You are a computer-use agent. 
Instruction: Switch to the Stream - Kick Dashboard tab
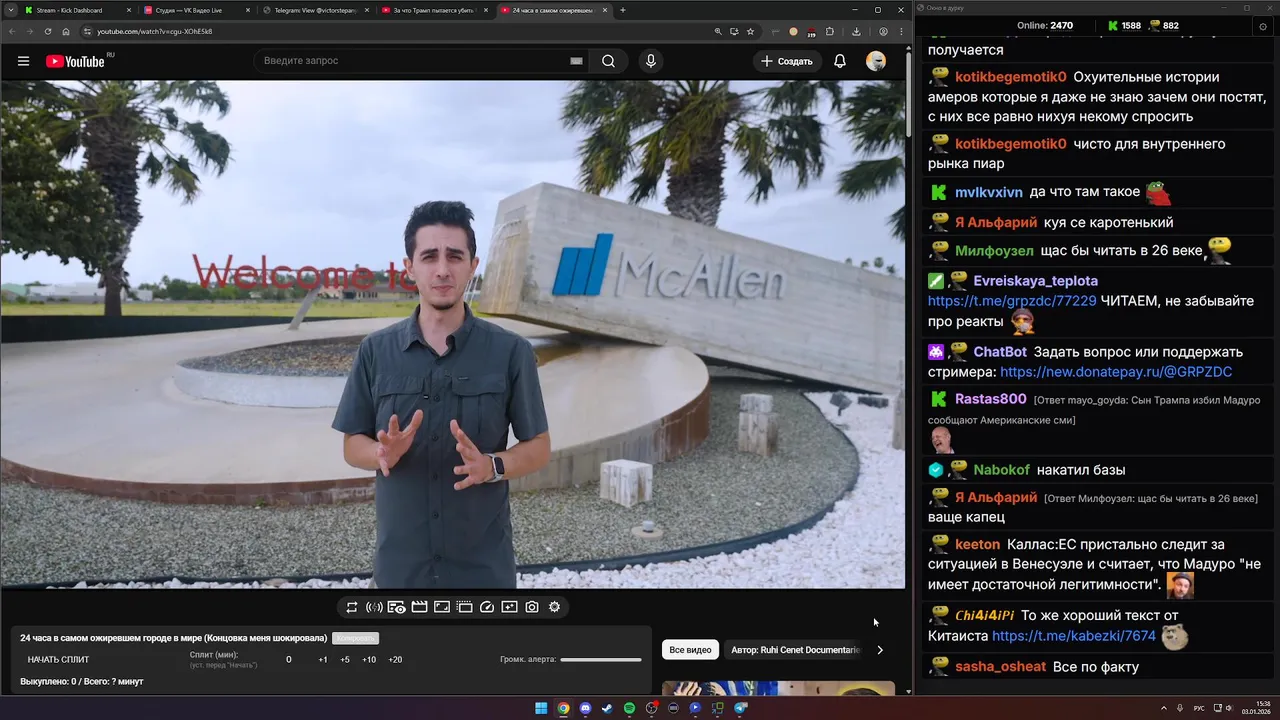click(x=78, y=10)
